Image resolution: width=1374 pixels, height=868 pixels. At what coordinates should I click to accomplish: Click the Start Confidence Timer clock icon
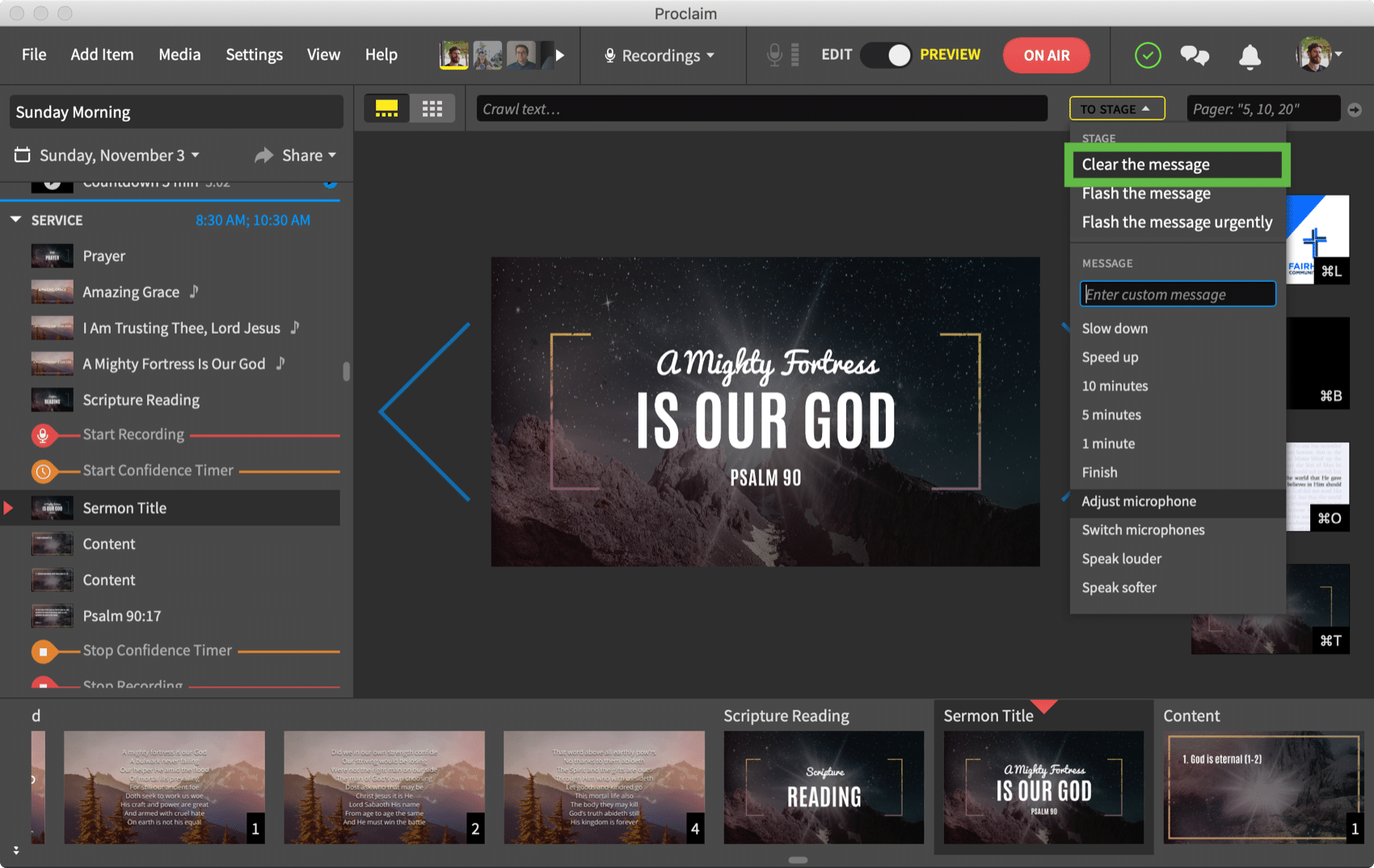click(x=44, y=470)
